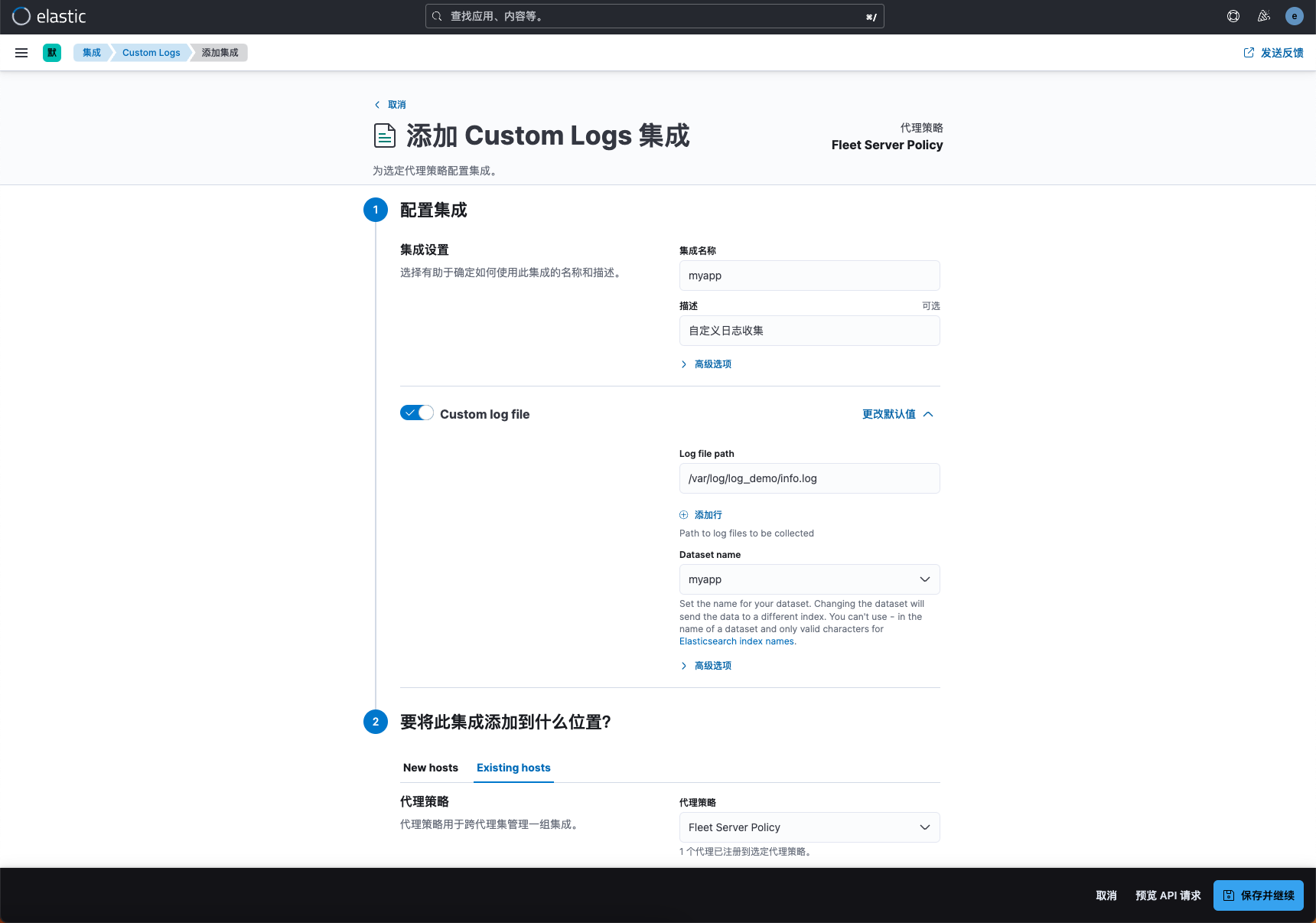Open the hamburger navigation menu
Viewport: 1316px width, 923px height.
point(21,53)
